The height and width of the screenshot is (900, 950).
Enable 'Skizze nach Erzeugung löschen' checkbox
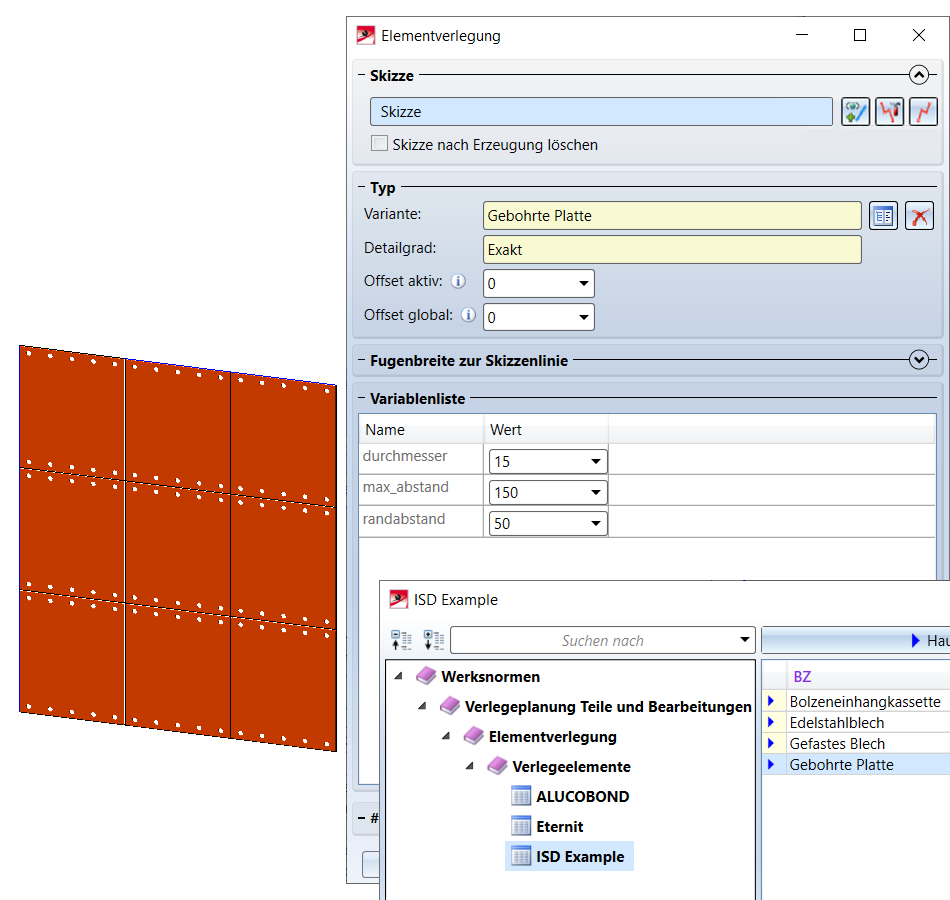point(380,144)
